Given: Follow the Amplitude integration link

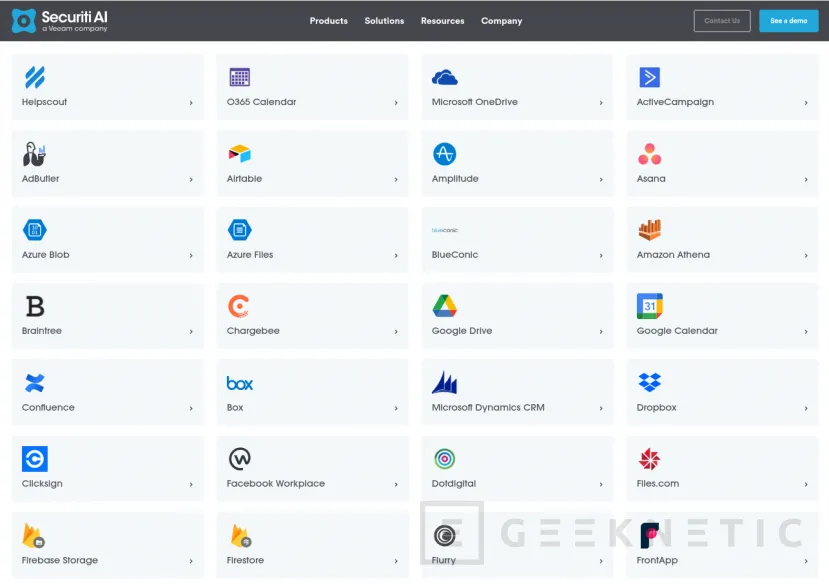Looking at the screenshot, I should (518, 163).
